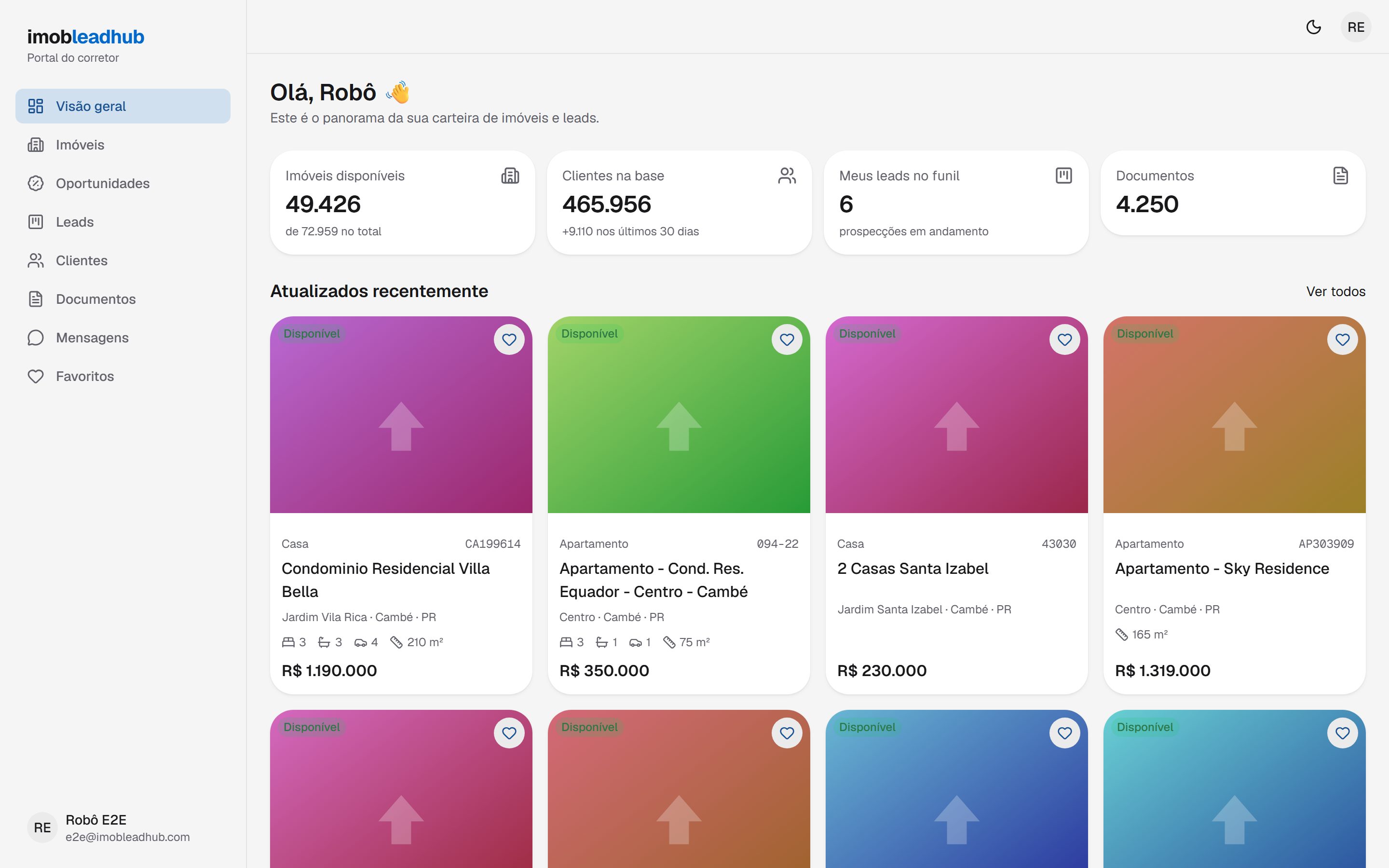The image size is (1389, 868).
Task: Click the Mensagens chat bubble icon
Action: pos(36,338)
